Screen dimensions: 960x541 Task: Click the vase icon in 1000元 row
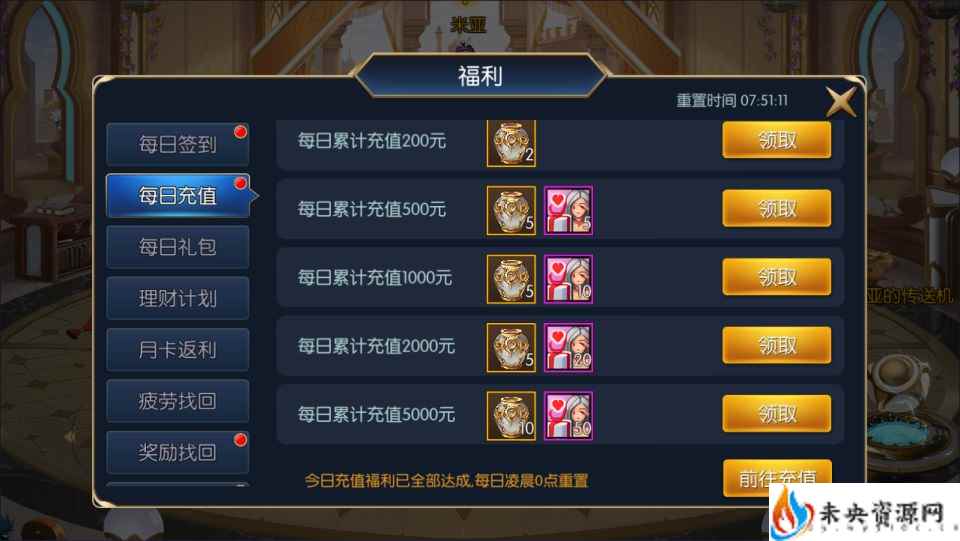tap(511, 279)
